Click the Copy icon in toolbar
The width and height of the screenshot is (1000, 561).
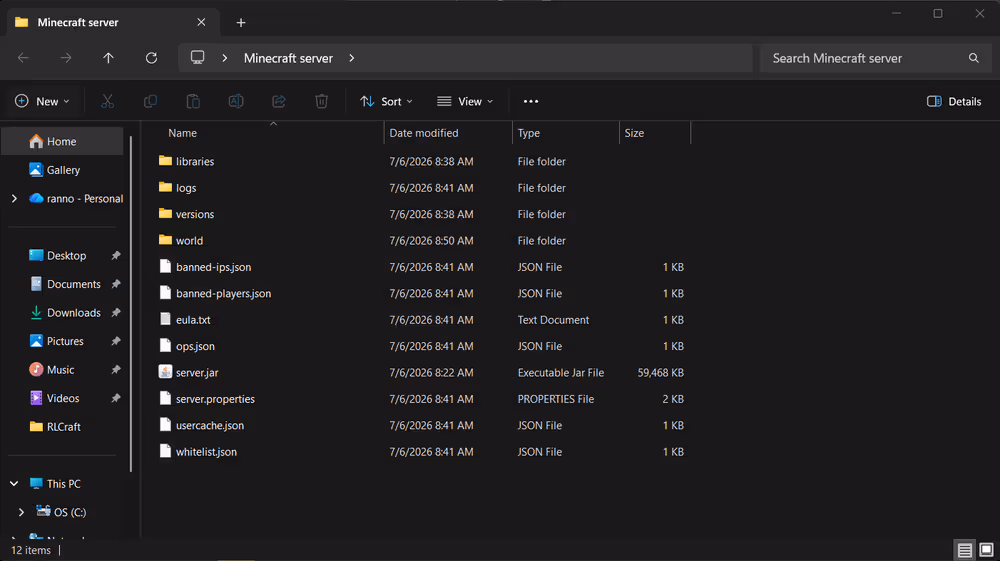[151, 101]
